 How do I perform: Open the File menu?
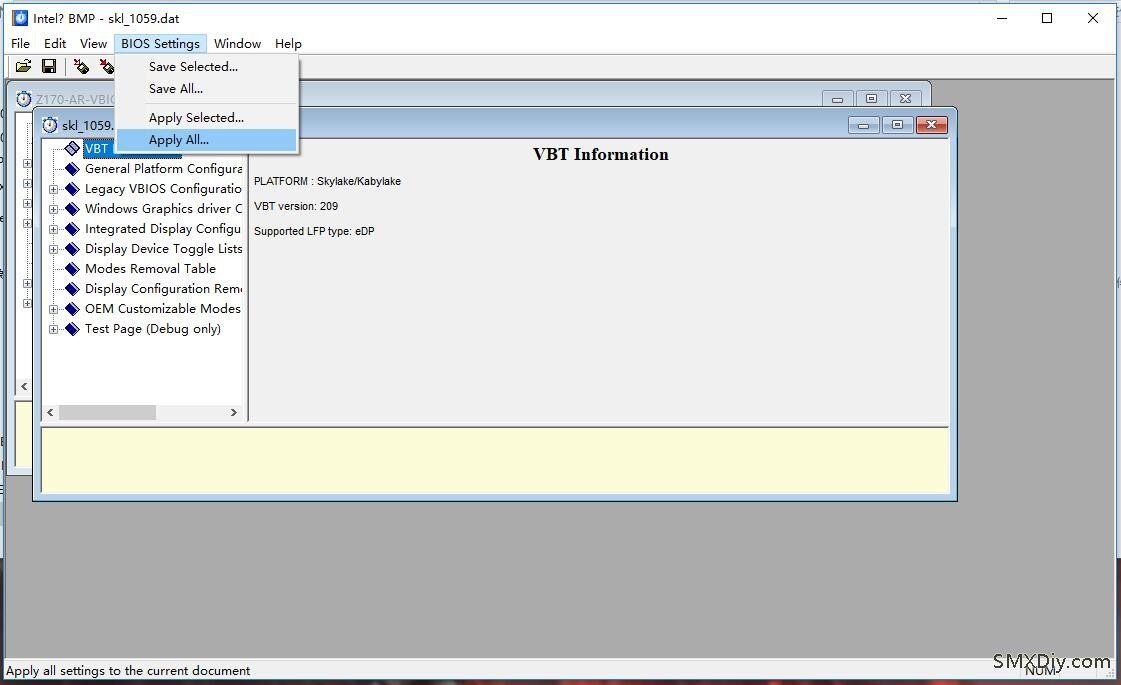(x=20, y=44)
